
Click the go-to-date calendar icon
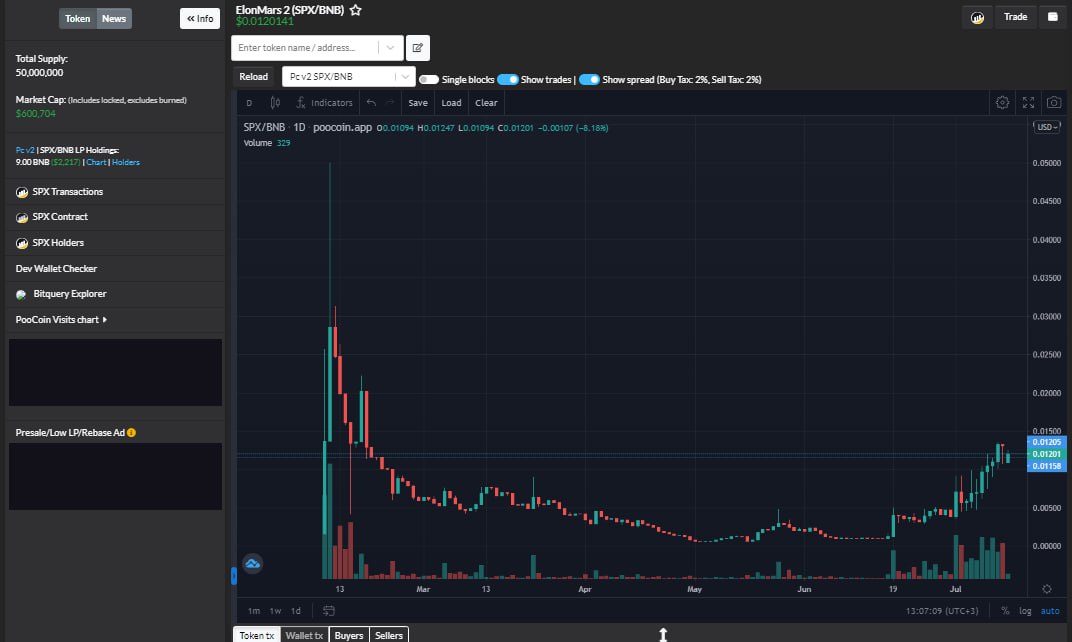[329, 610]
